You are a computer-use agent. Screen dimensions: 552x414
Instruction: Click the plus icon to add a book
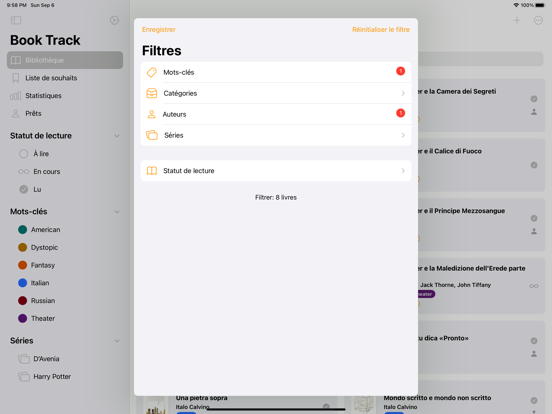517,20
